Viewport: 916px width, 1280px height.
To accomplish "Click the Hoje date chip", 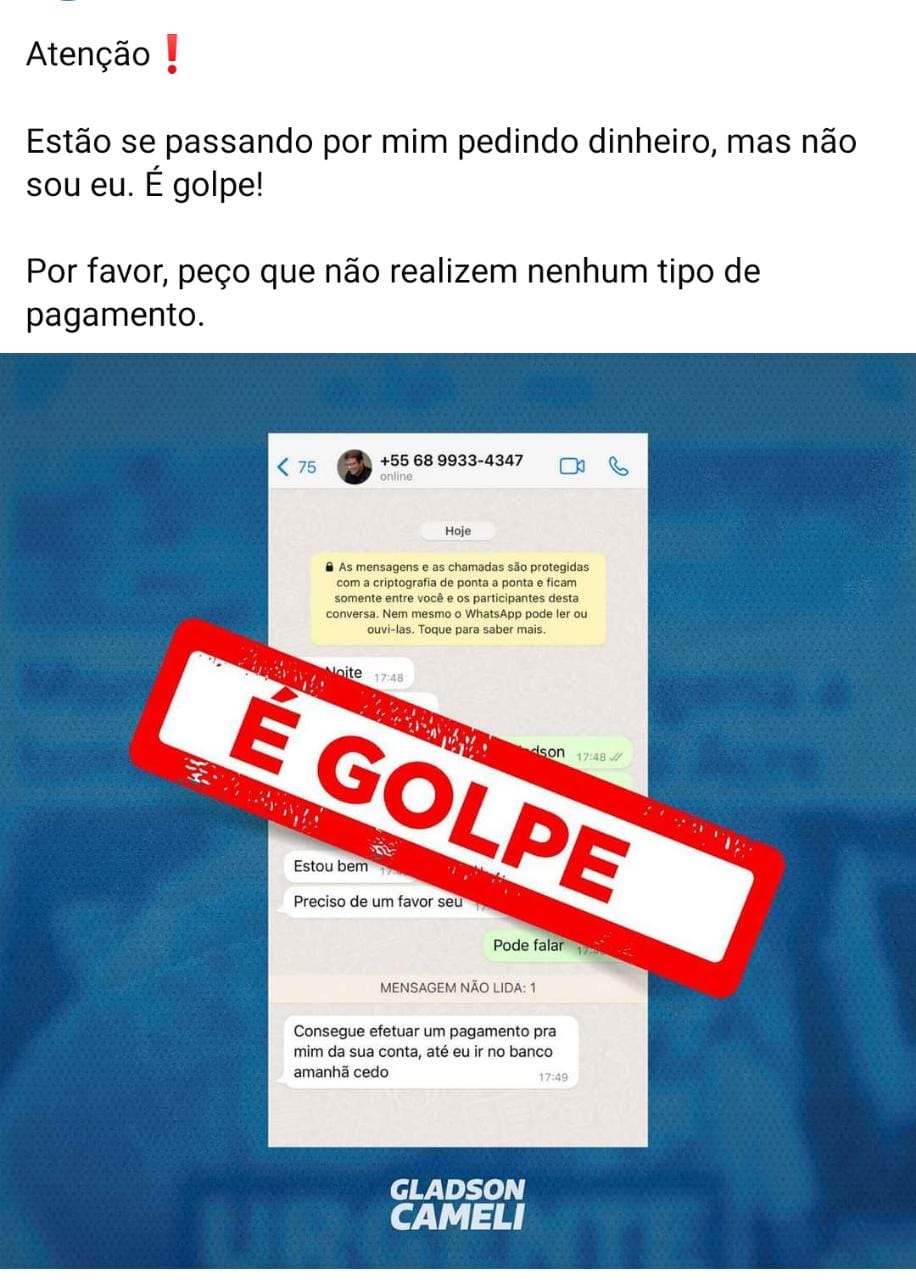I will (x=458, y=531).
